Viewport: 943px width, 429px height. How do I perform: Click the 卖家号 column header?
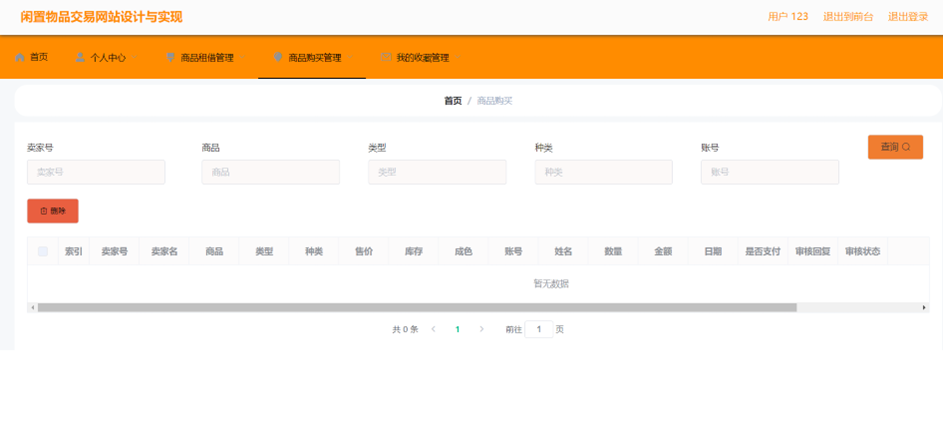114,252
